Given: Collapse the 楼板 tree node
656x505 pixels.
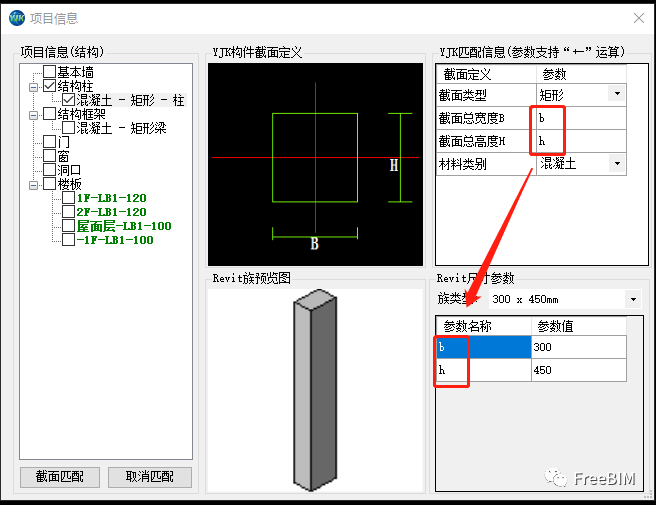Looking at the screenshot, I should [x=34, y=184].
